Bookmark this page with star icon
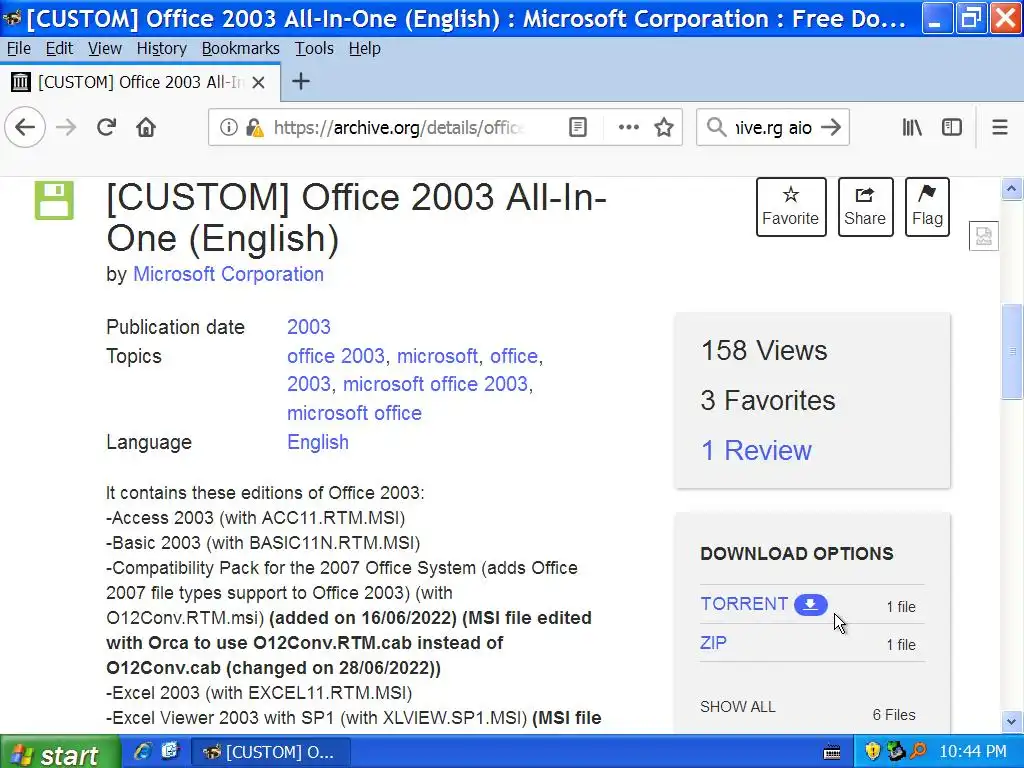 point(664,127)
